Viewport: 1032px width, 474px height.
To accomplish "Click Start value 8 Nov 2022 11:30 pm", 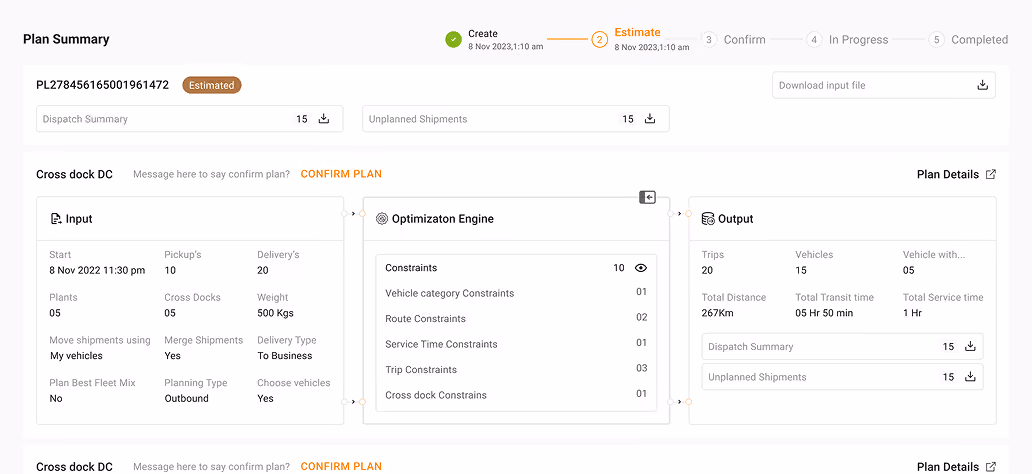I will point(97,270).
